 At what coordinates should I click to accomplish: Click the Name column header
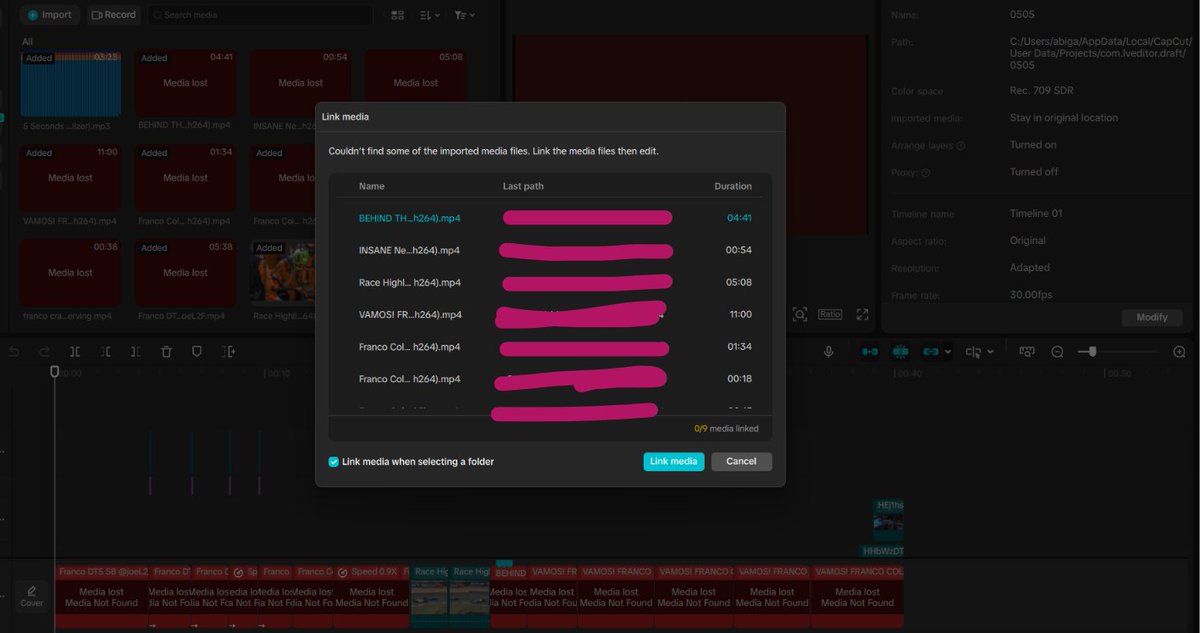(371, 187)
